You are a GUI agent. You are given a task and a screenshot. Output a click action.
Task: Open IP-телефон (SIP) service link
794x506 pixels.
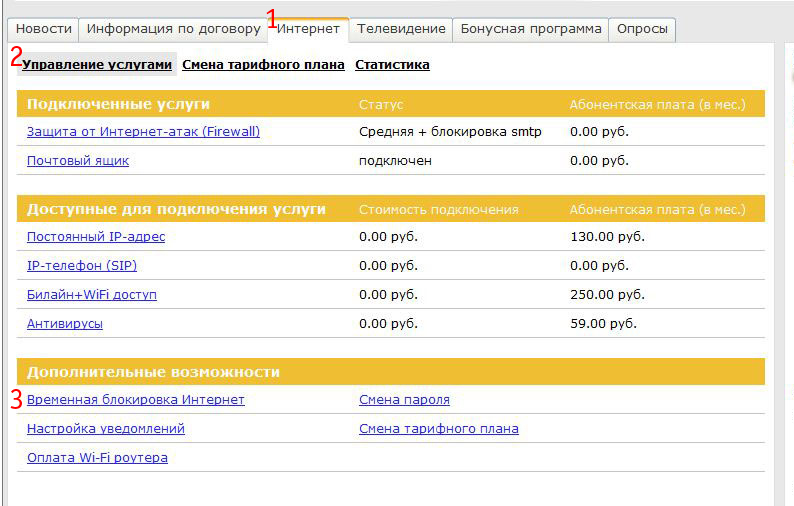[x=82, y=265]
